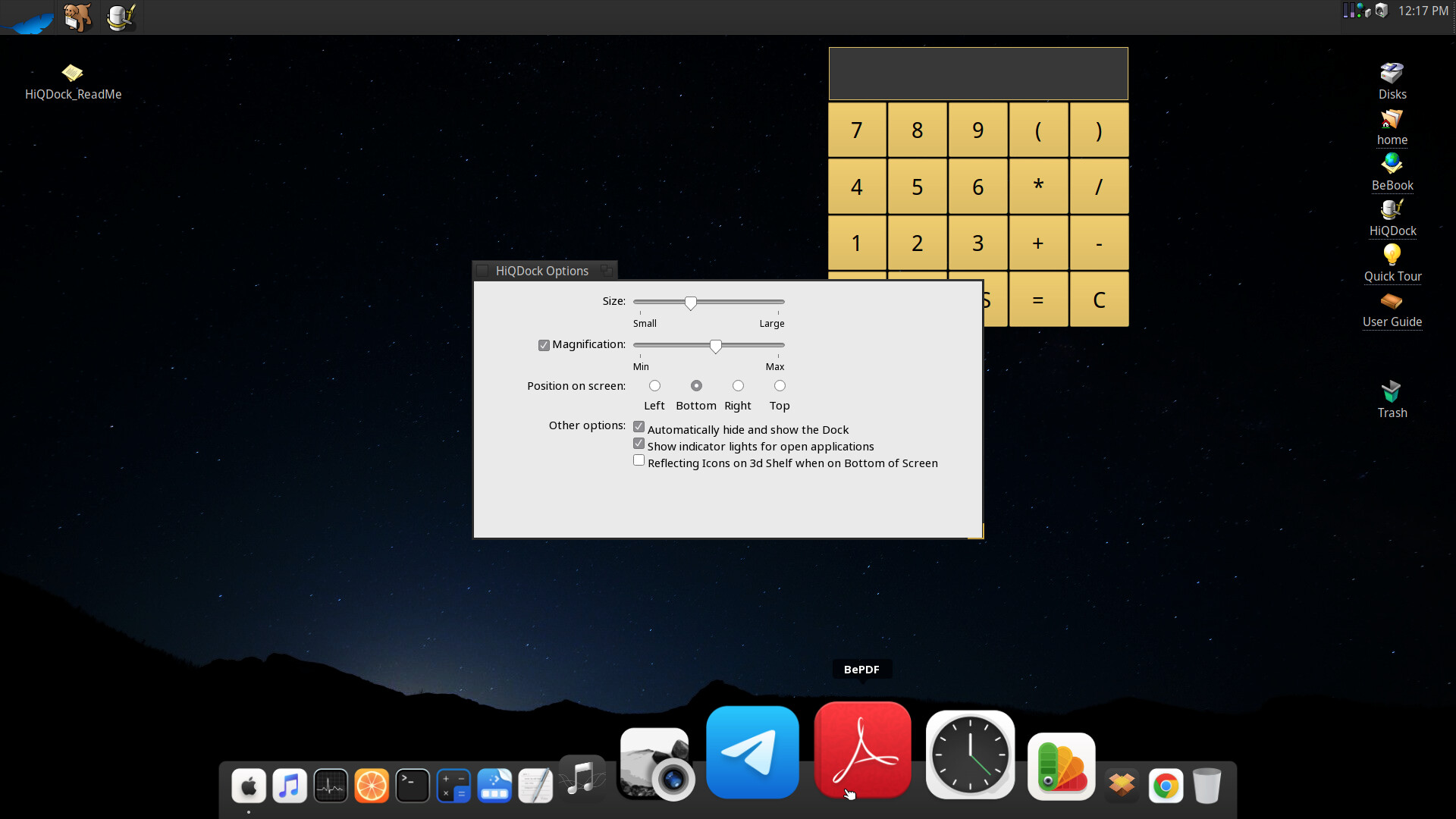Open Chrome browser from the dock
This screenshot has width=1456, height=819.
(x=1166, y=786)
